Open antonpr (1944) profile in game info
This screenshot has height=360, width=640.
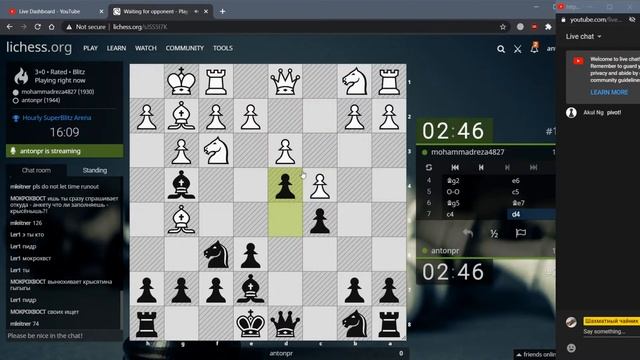click(x=41, y=100)
